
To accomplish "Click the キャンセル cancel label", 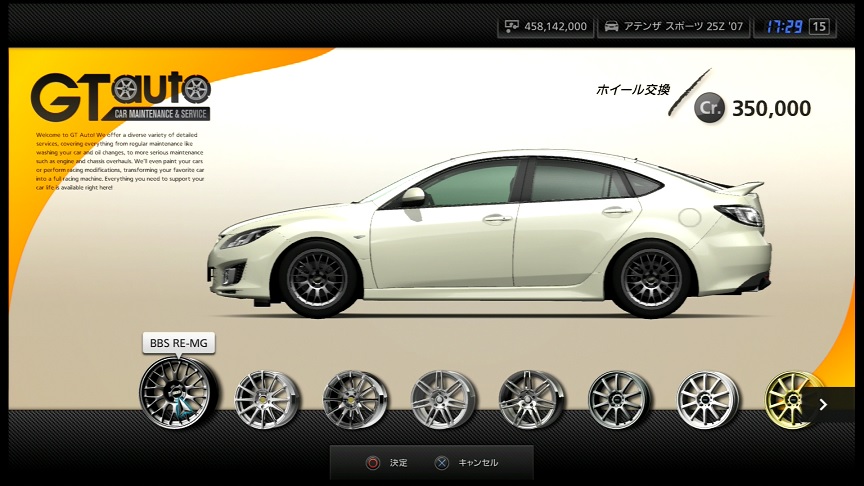I will click(478, 463).
